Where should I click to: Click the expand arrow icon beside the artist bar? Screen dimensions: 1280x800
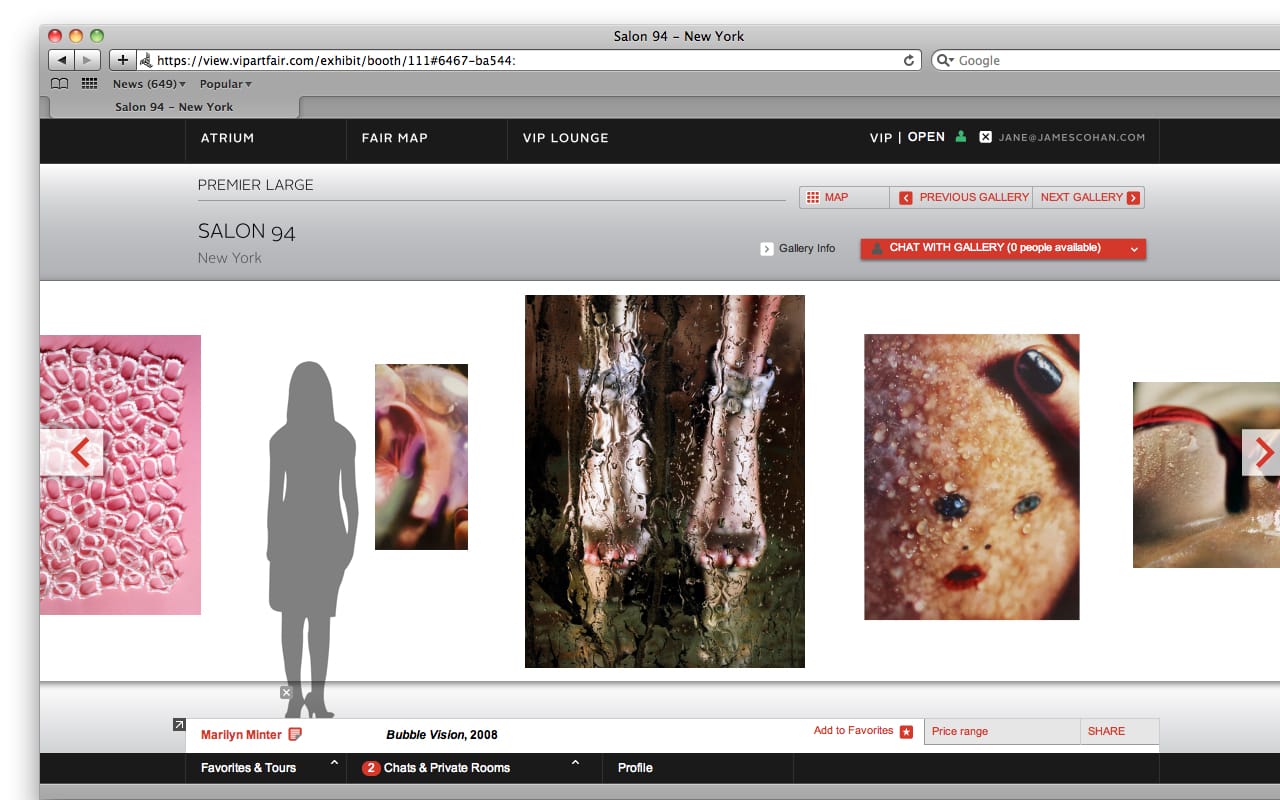pos(179,725)
